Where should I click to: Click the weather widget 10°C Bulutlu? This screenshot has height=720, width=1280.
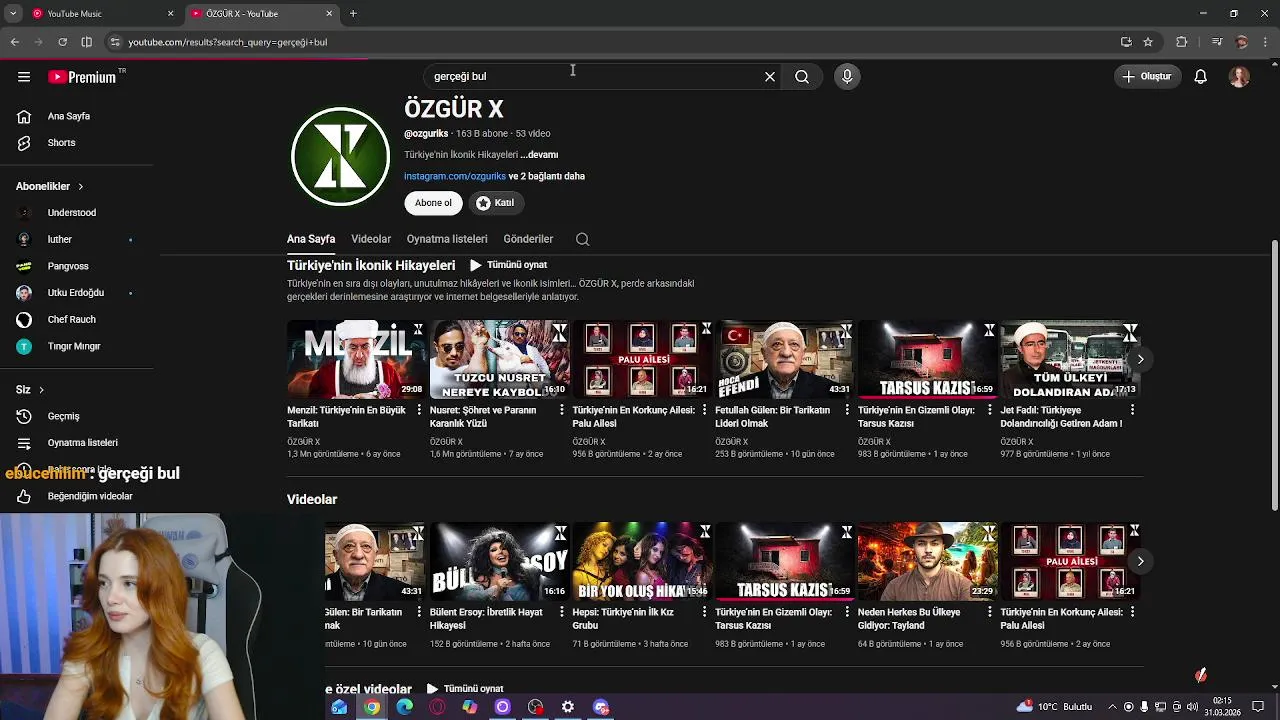pos(1057,707)
